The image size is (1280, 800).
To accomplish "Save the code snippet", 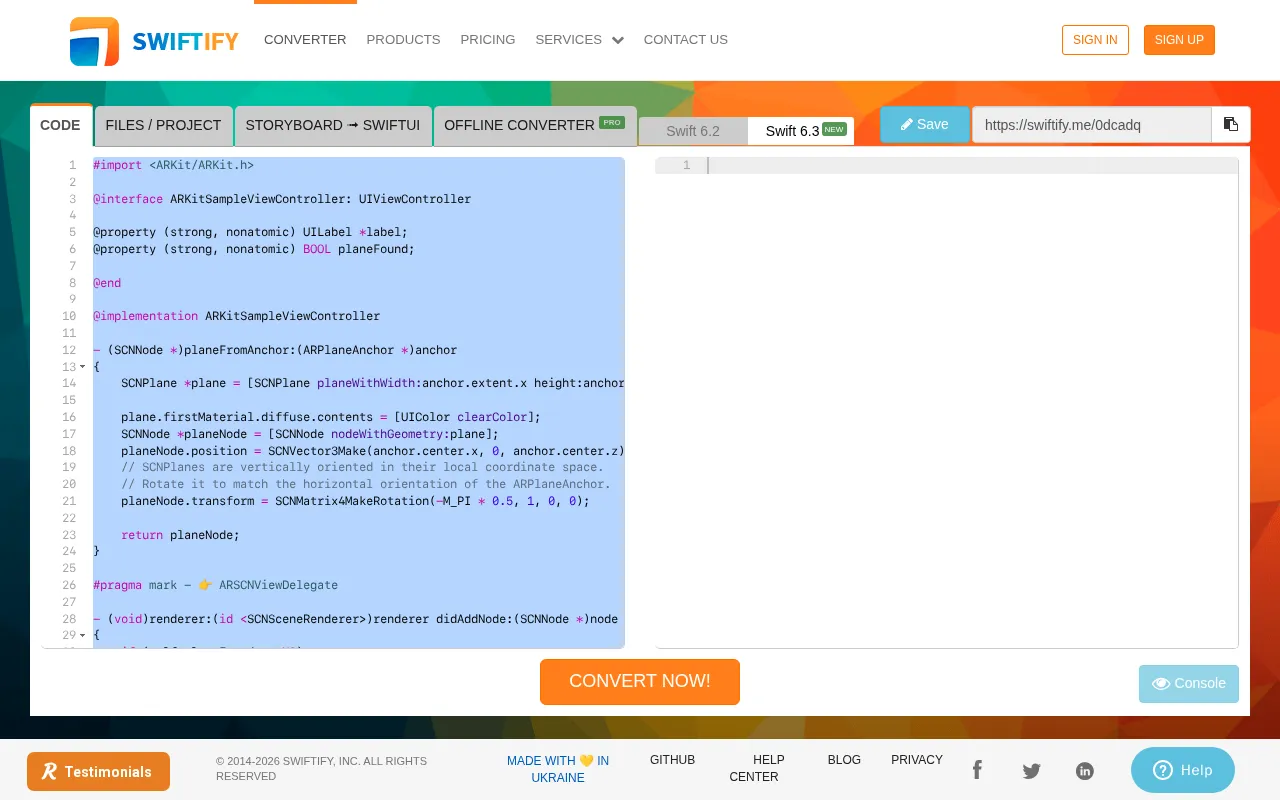I will pyautogui.click(x=925, y=125).
